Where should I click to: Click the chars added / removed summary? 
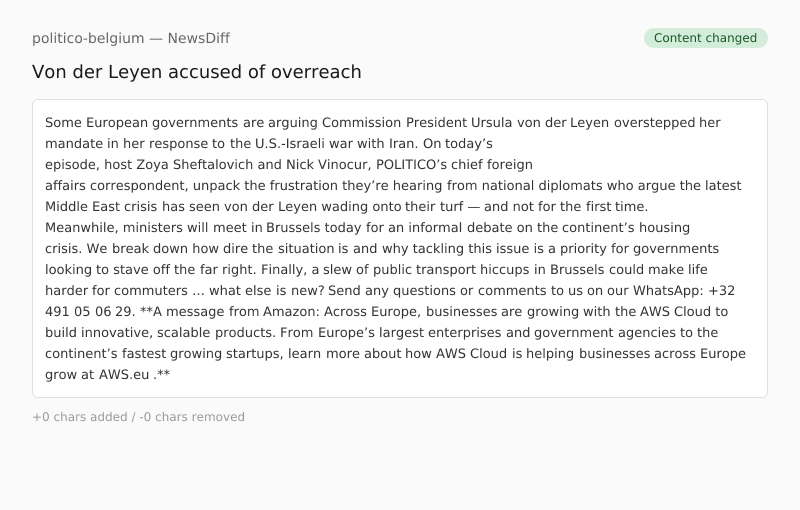138,417
